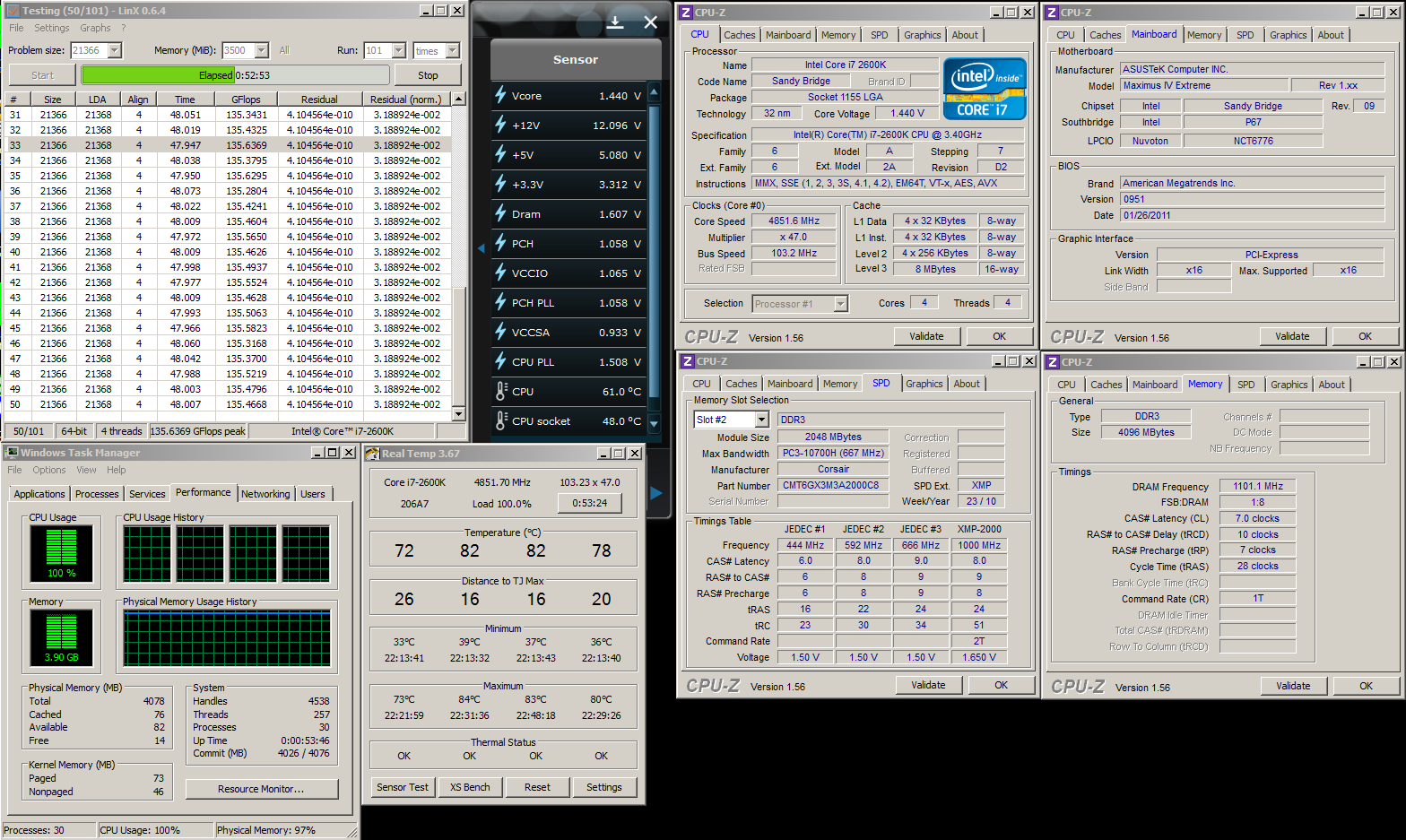This screenshot has width=1406, height=840.
Task: Click the +12V lightning bolt sensor icon
Action: click(x=500, y=125)
